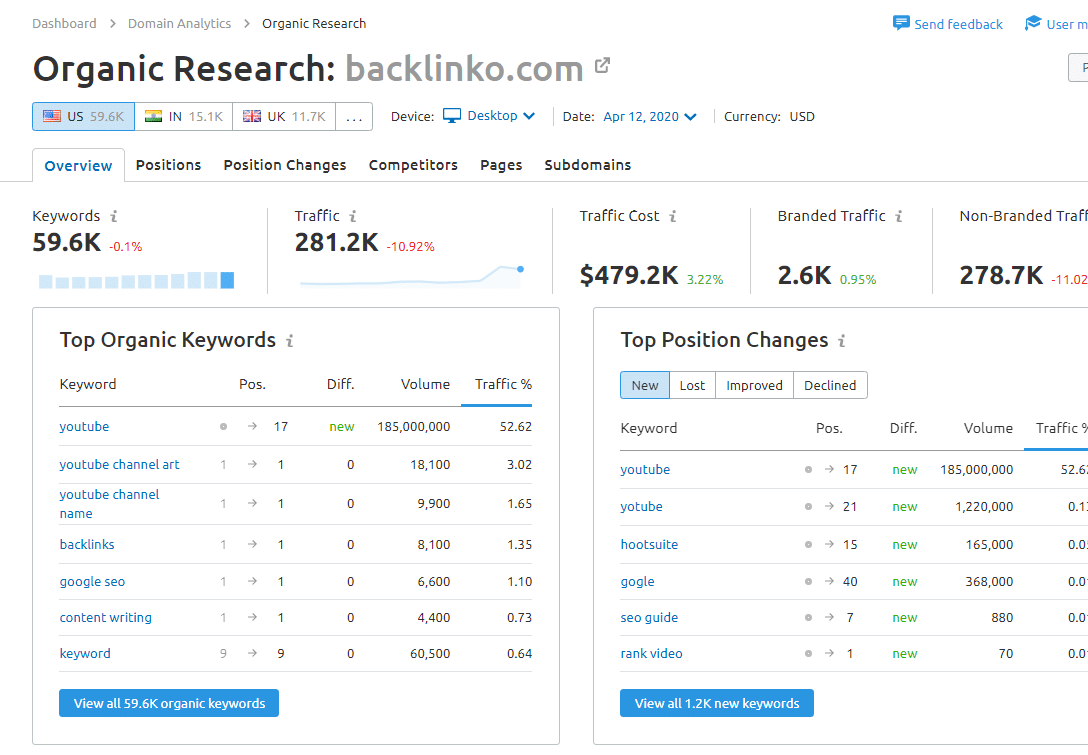The width and height of the screenshot is (1088, 755).
Task: Click the 2.6K branded traffic value
Action: click(804, 275)
